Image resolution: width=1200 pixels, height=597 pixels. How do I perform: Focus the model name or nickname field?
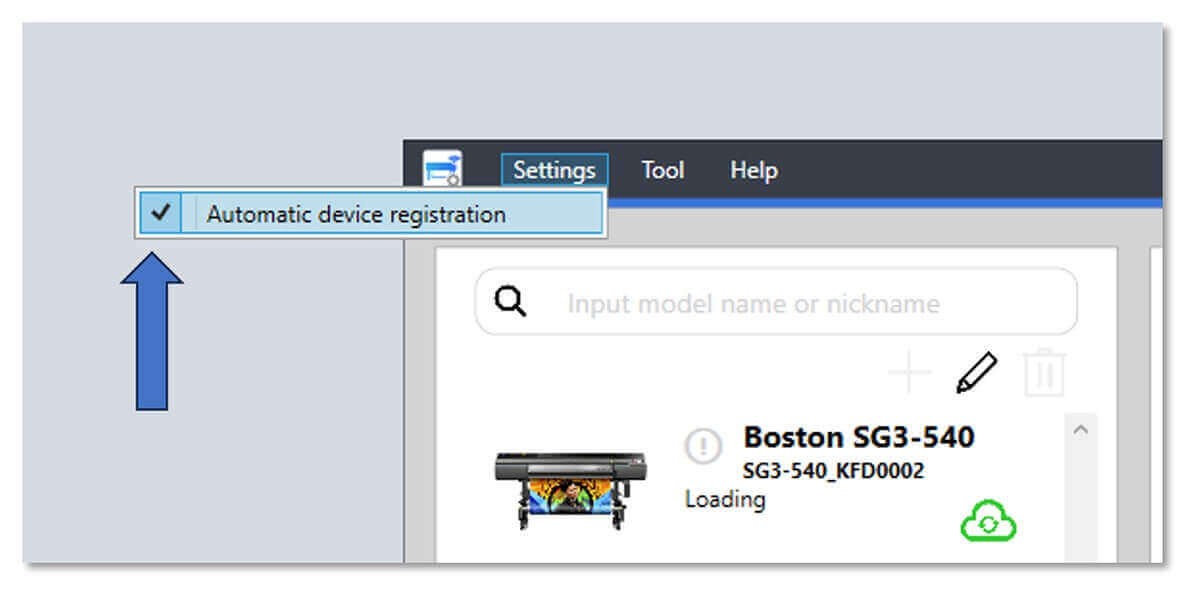point(776,301)
